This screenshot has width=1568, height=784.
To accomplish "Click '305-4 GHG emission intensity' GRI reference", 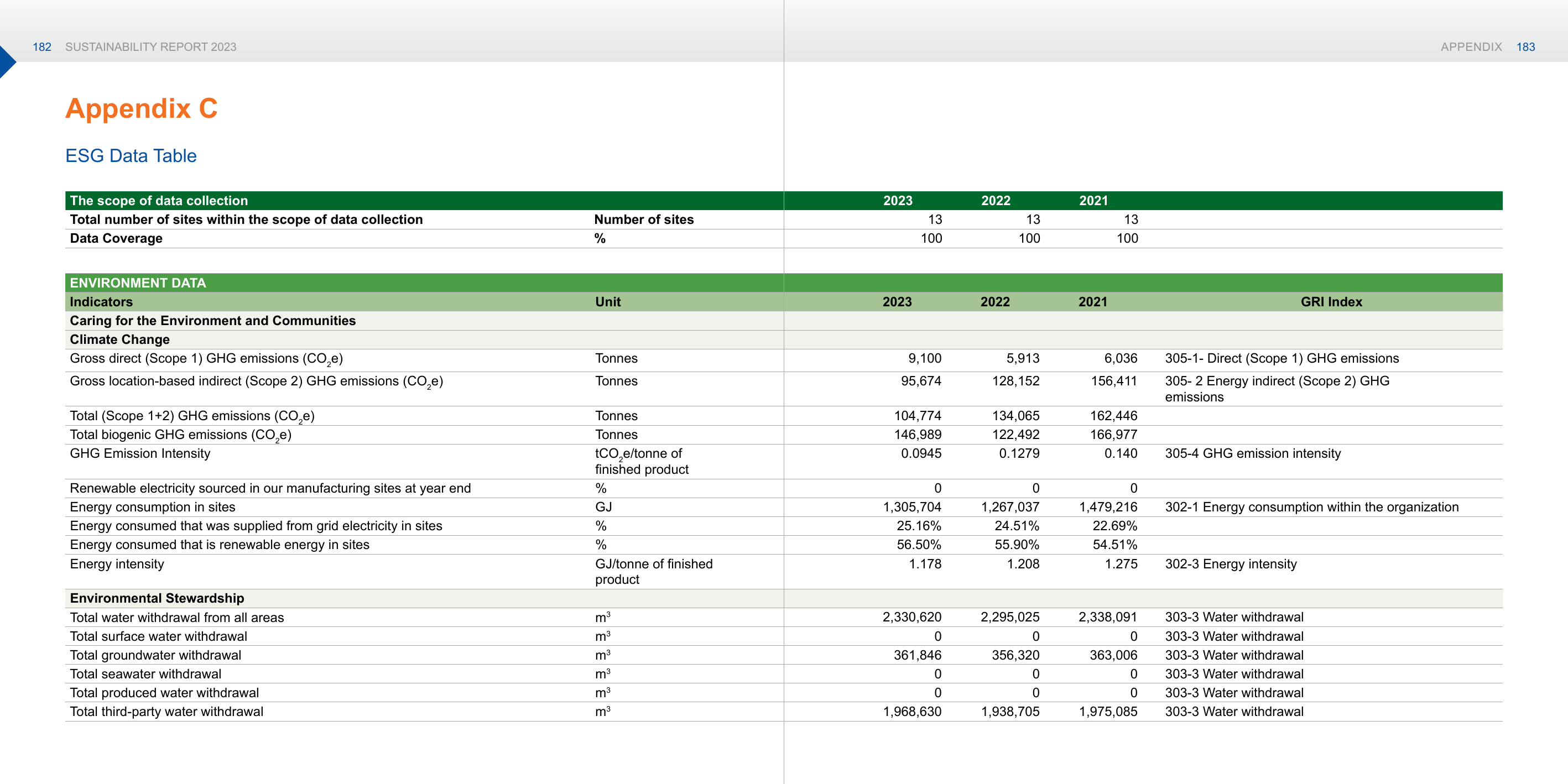I will pyautogui.click(x=1253, y=453).
